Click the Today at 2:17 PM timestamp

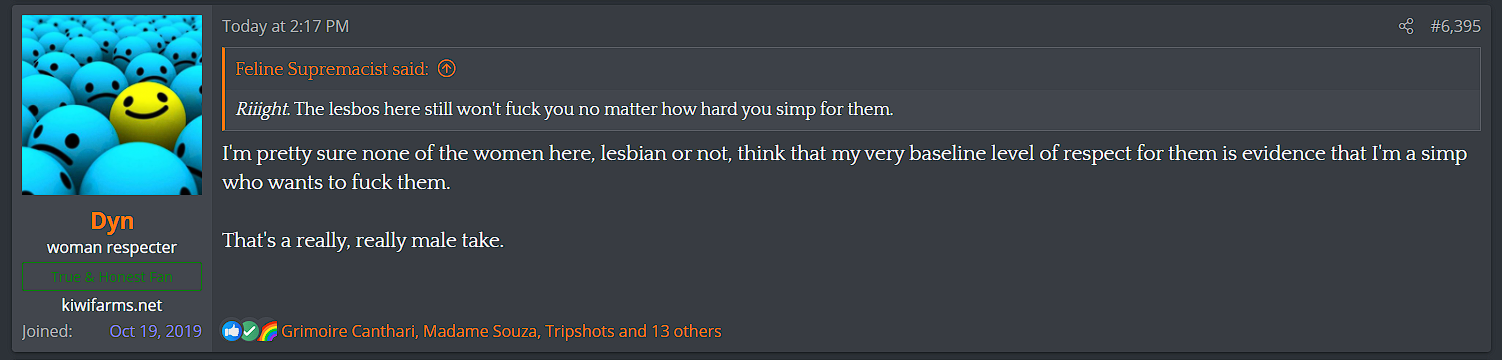pyautogui.click(x=285, y=27)
